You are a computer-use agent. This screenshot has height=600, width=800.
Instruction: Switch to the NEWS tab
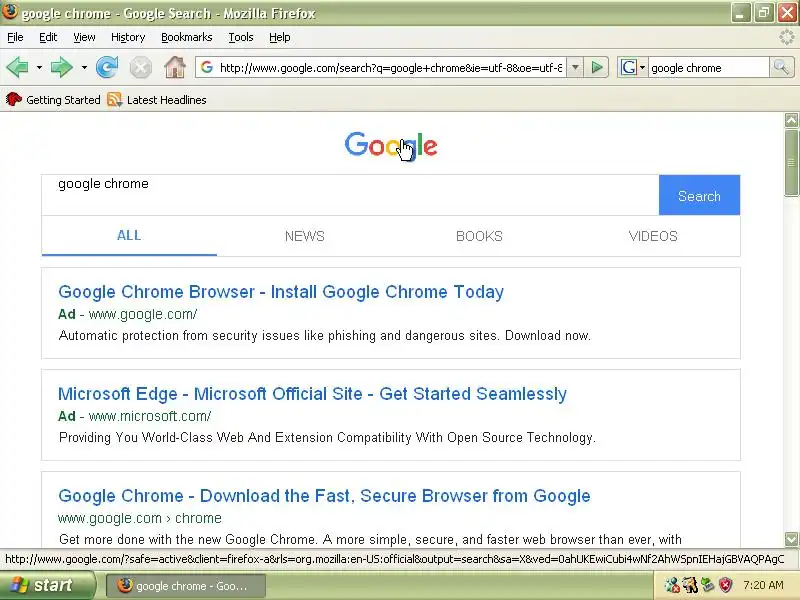point(305,236)
